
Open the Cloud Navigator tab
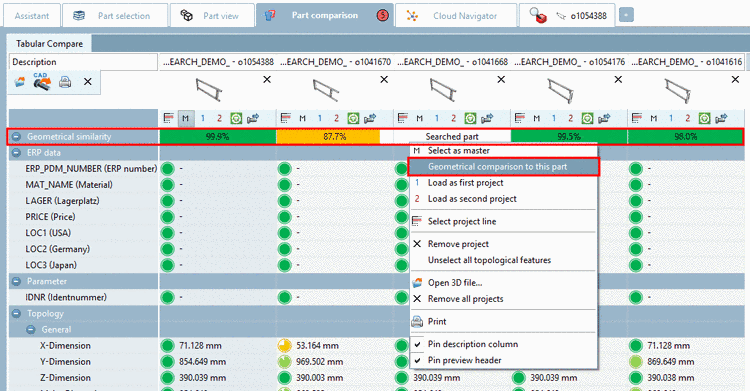coord(456,15)
